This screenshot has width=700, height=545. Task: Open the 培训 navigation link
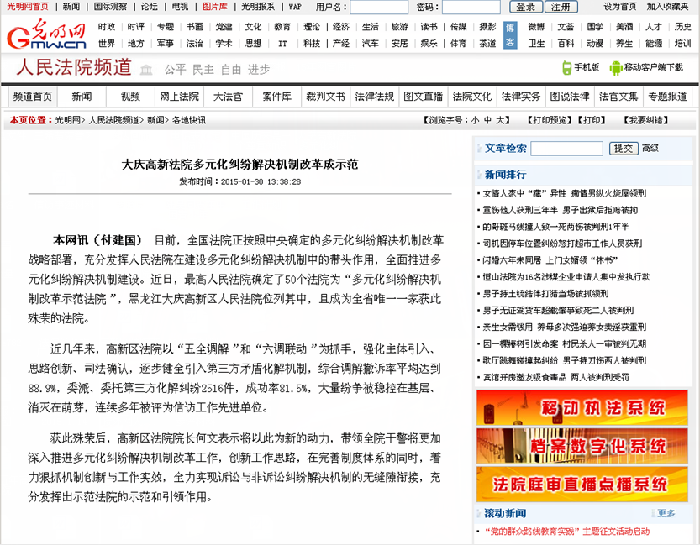[683, 43]
